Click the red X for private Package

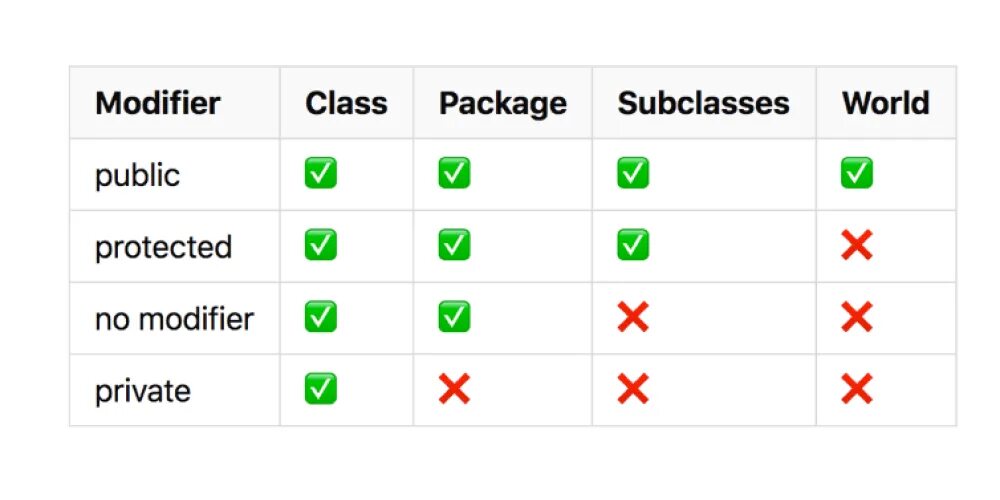point(454,389)
